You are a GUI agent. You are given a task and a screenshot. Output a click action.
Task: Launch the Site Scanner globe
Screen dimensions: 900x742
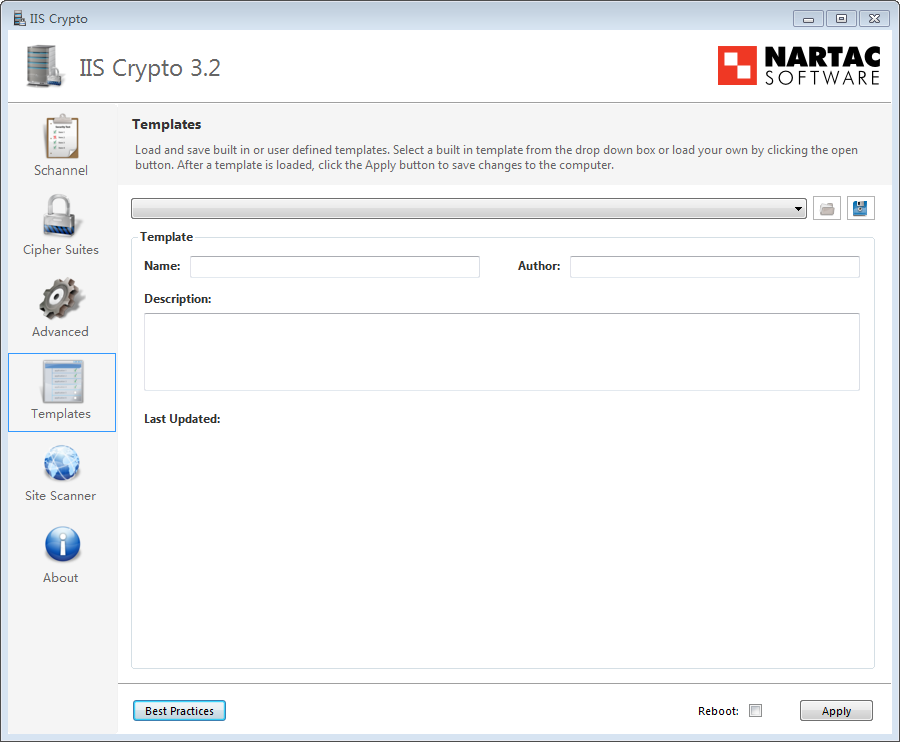coord(61,472)
